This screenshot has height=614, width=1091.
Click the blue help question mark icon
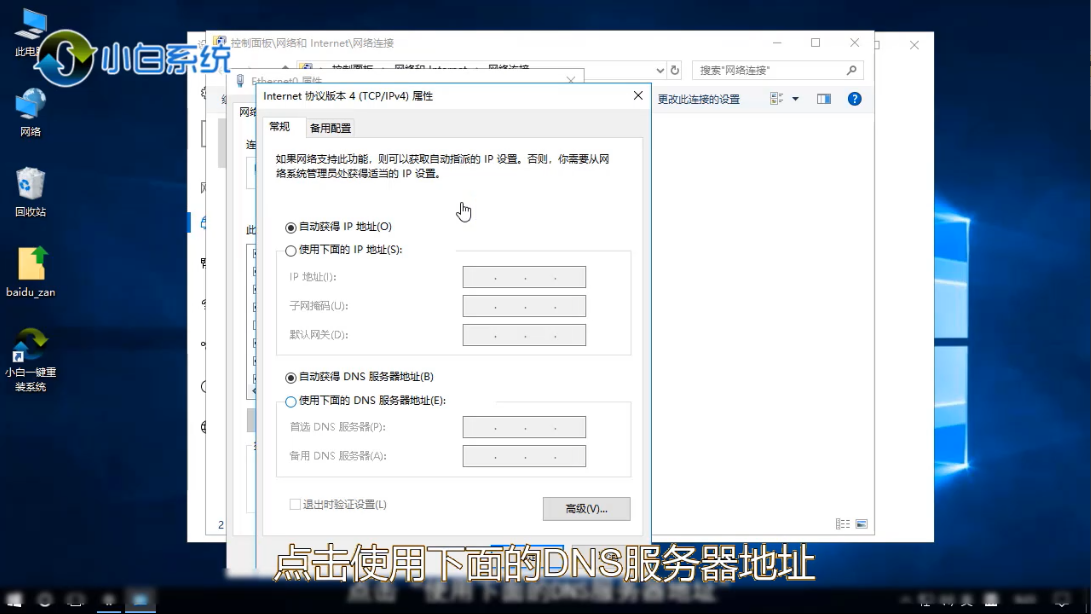854,99
